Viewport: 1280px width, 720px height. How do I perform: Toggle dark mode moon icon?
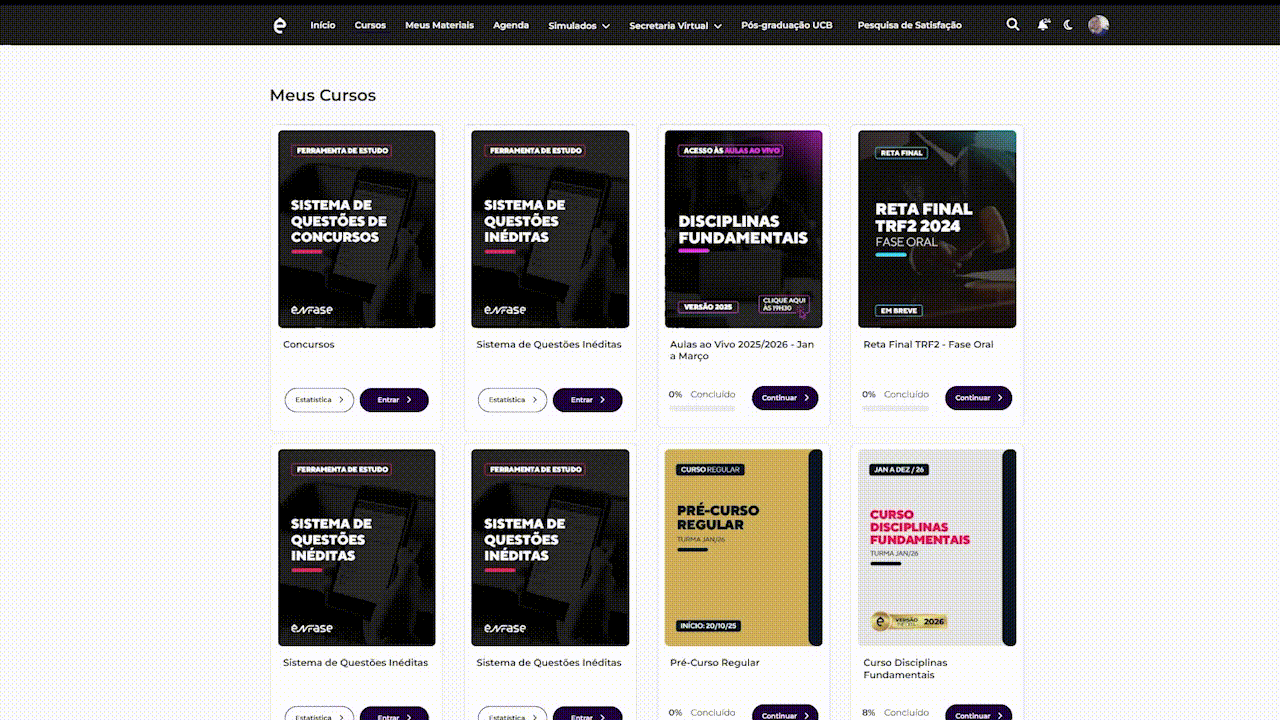click(1069, 25)
